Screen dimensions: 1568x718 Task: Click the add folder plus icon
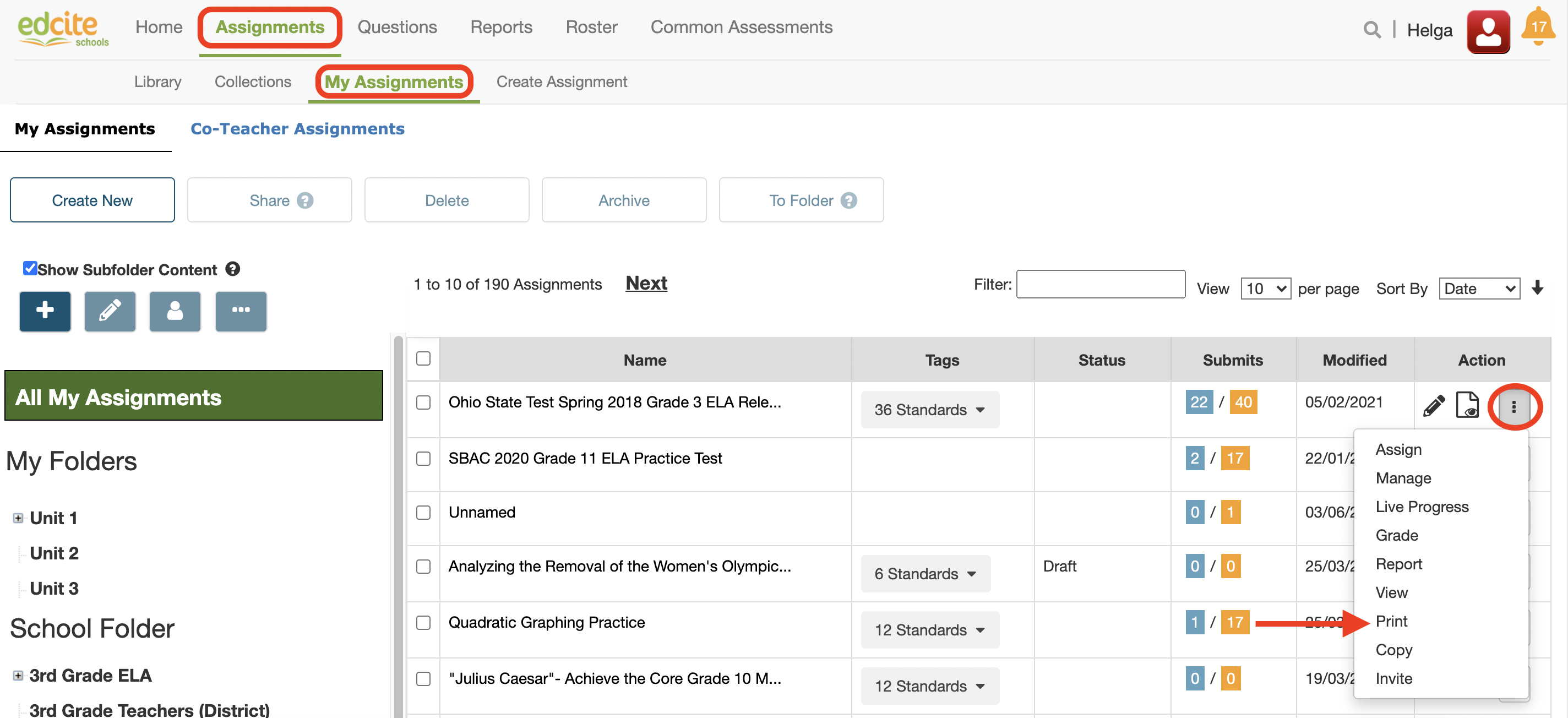point(45,311)
